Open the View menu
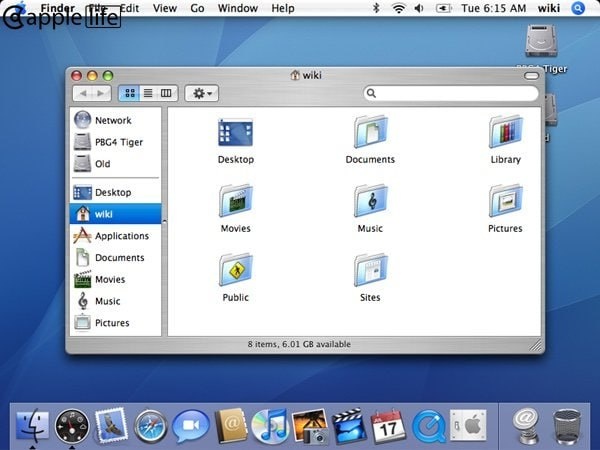Image resolution: width=600 pixels, height=450 pixels. (x=165, y=8)
